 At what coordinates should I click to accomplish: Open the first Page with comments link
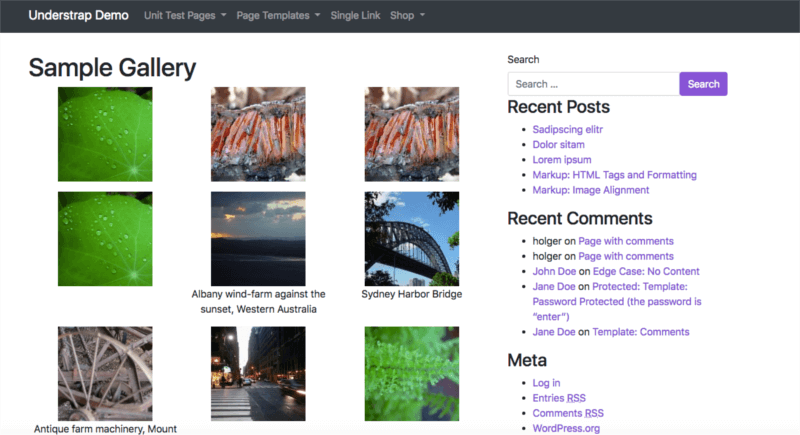pyautogui.click(x=626, y=241)
